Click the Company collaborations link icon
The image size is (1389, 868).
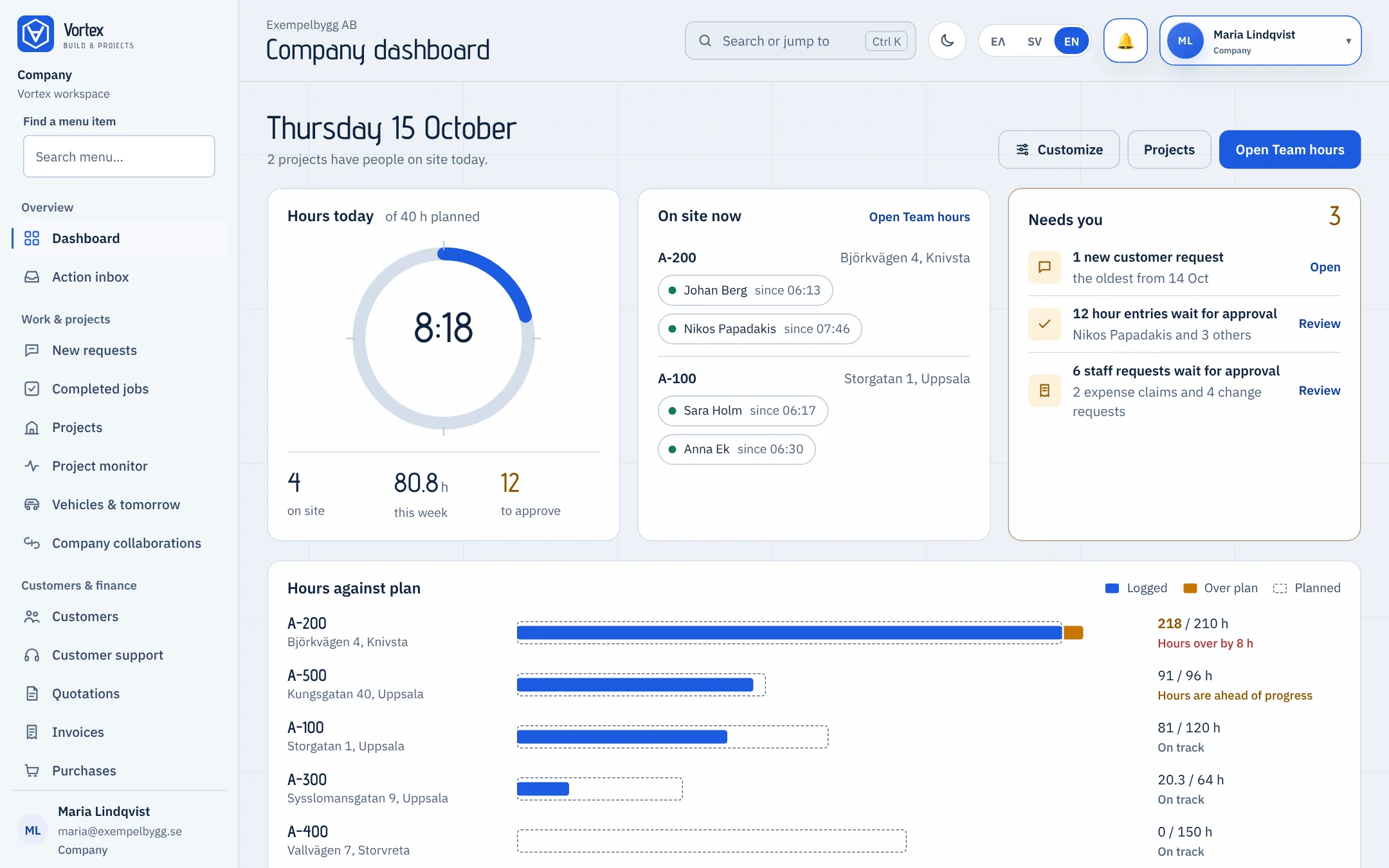(x=32, y=543)
